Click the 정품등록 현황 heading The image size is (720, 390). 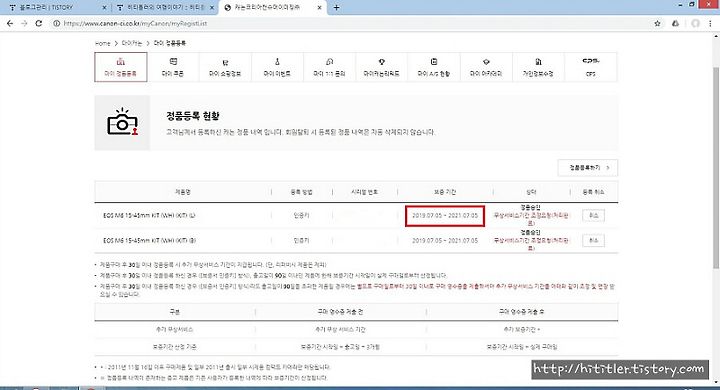point(193,116)
